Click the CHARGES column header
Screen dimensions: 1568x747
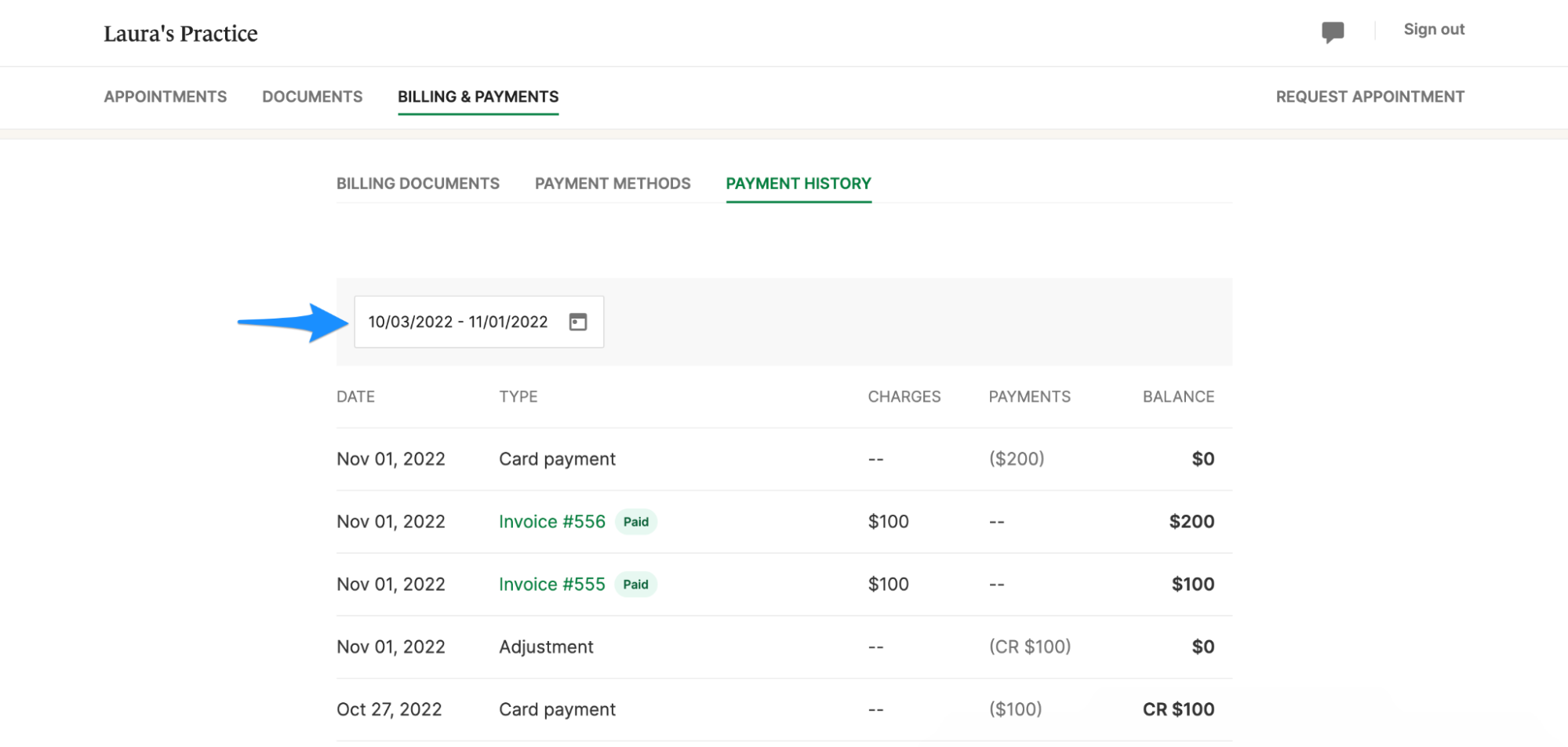[x=904, y=397]
